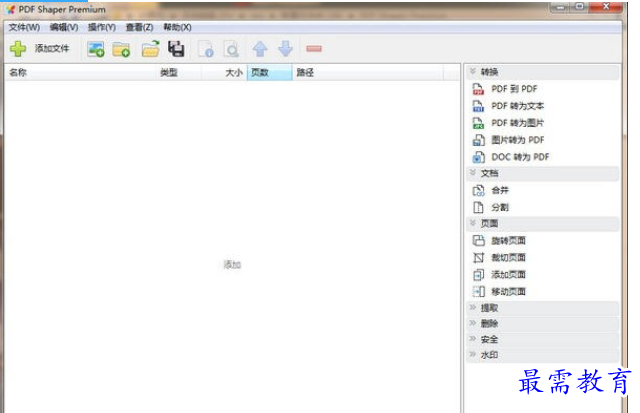The image size is (640, 413).
Task: Select the 图片转为 PDF text link
Action: point(518,140)
